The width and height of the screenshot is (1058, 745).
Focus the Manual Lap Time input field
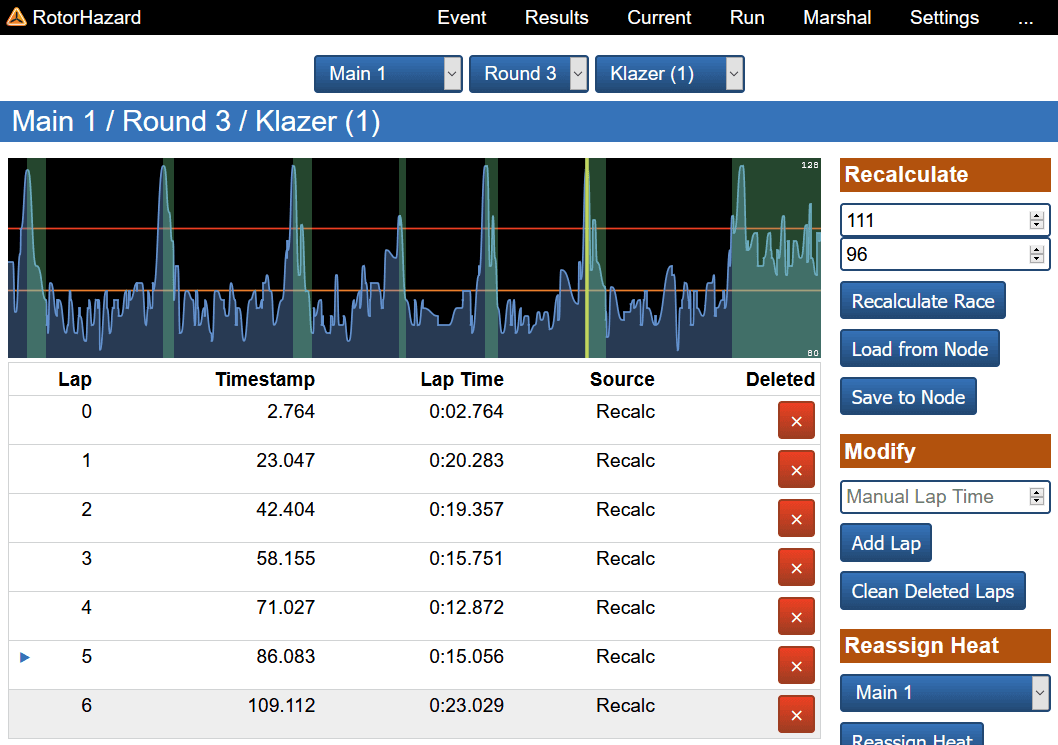[945, 497]
